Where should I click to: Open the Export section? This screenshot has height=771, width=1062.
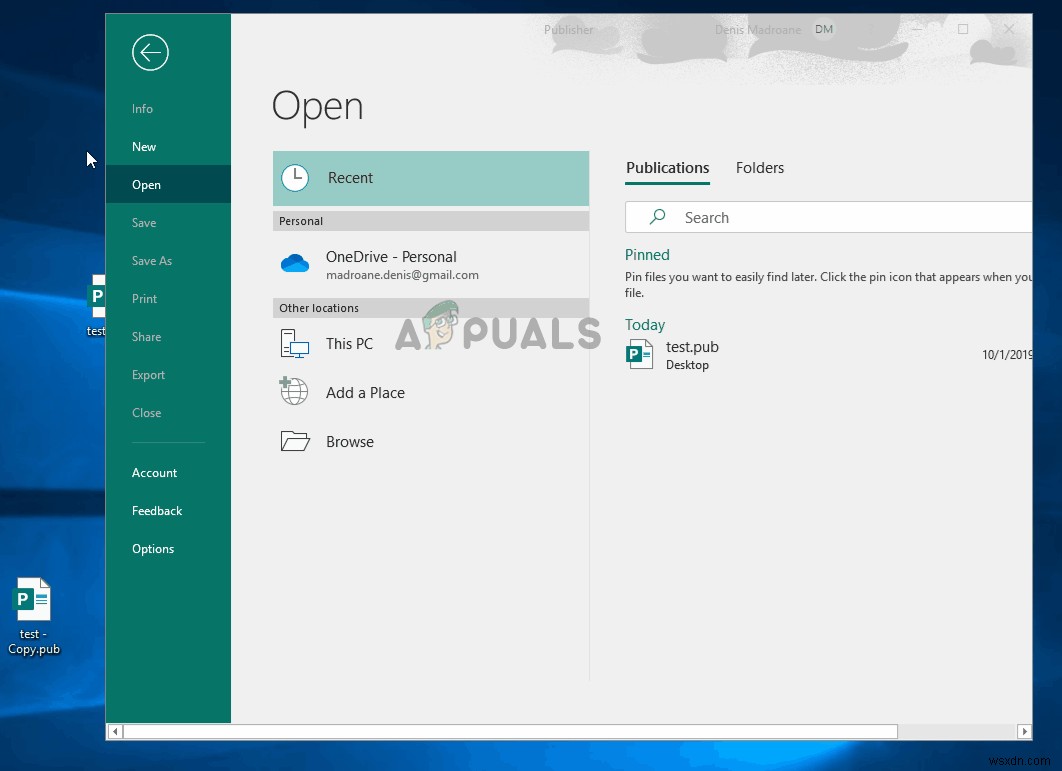pyautogui.click(x=148, y=375)
